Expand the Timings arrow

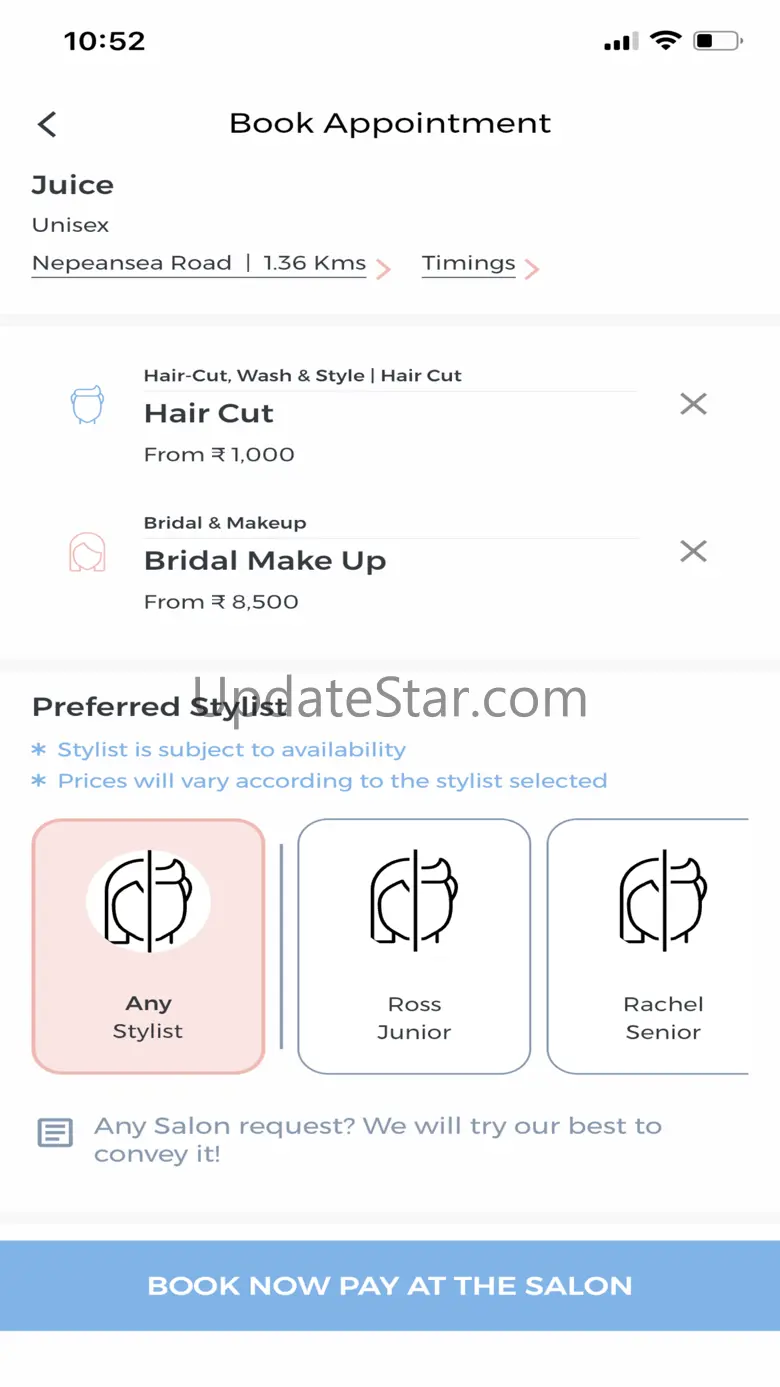tap(532, 268)
